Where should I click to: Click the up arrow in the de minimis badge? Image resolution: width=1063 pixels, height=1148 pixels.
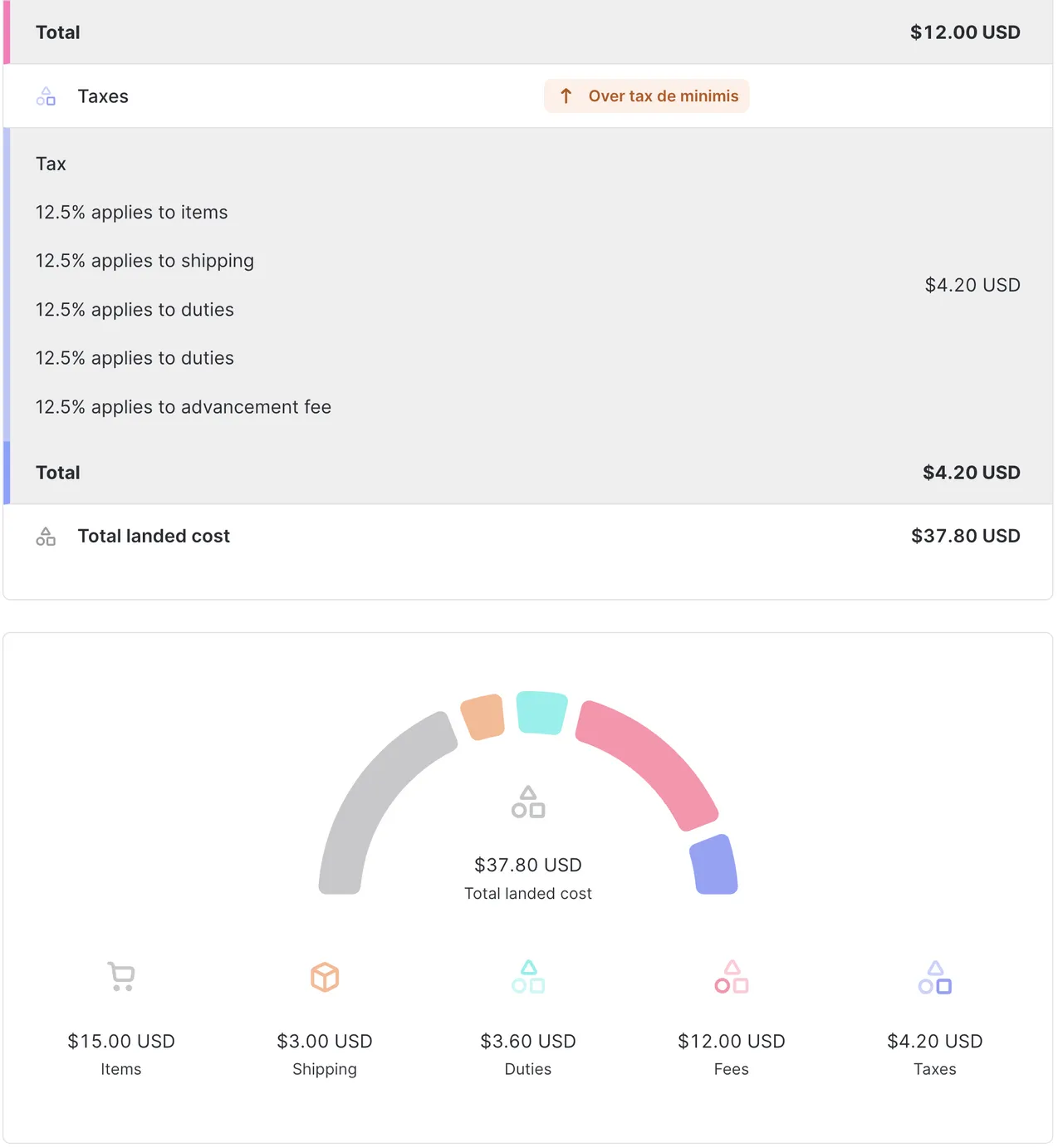566,96
